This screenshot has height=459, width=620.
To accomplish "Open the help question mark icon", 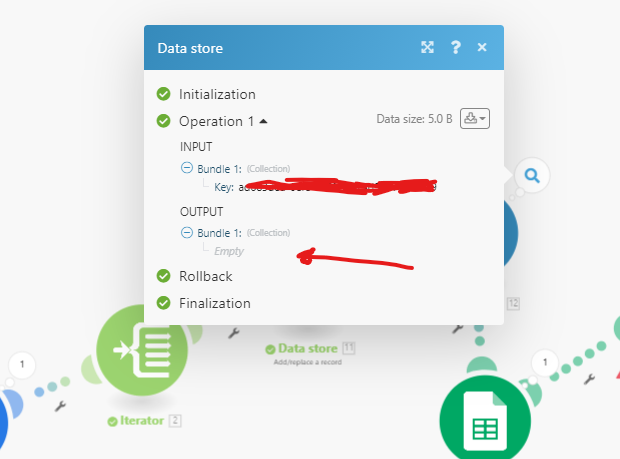I will tap(456, 47).
